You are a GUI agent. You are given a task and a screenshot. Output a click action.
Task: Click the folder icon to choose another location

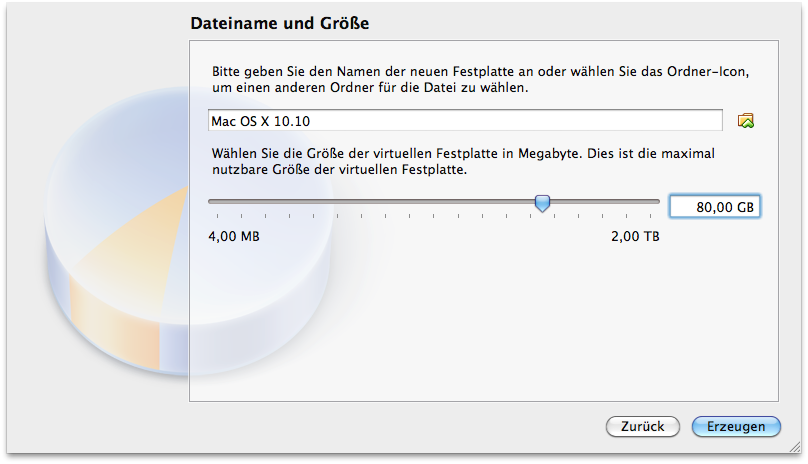pyautogui.click(x=745, y=121)
